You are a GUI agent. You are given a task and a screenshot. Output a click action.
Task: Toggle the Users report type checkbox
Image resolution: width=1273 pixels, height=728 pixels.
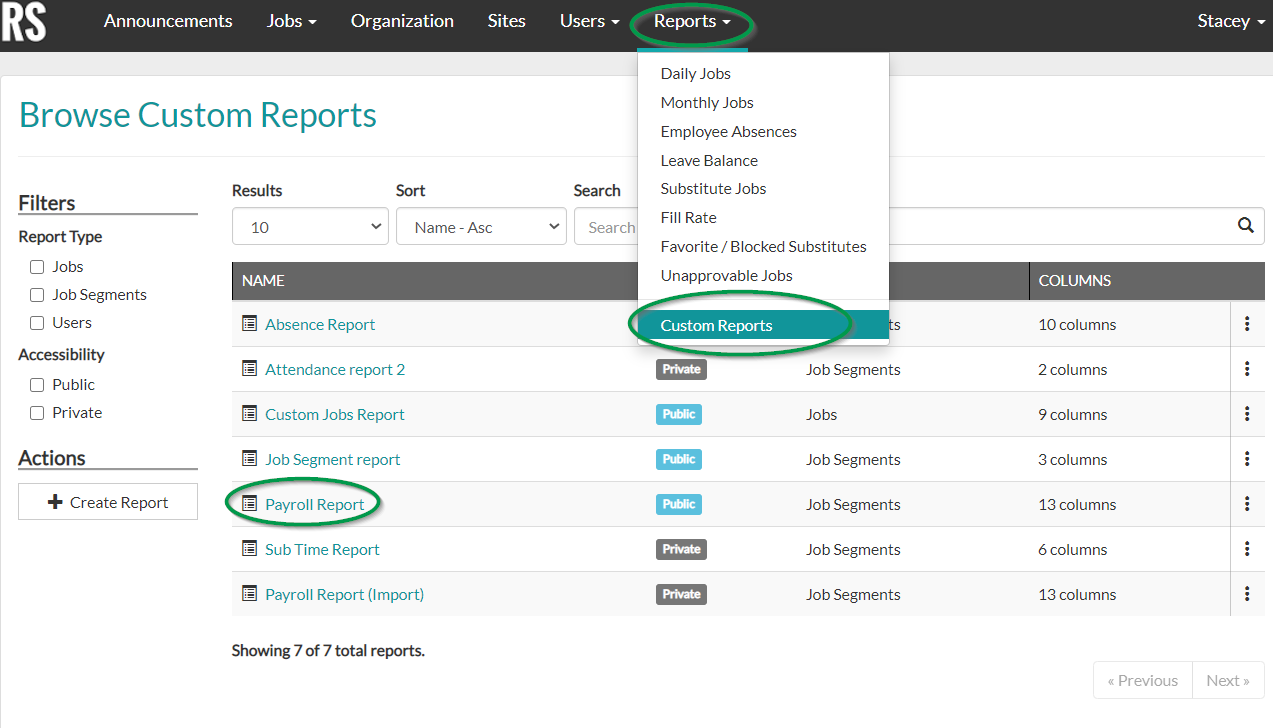click(37, 323)
